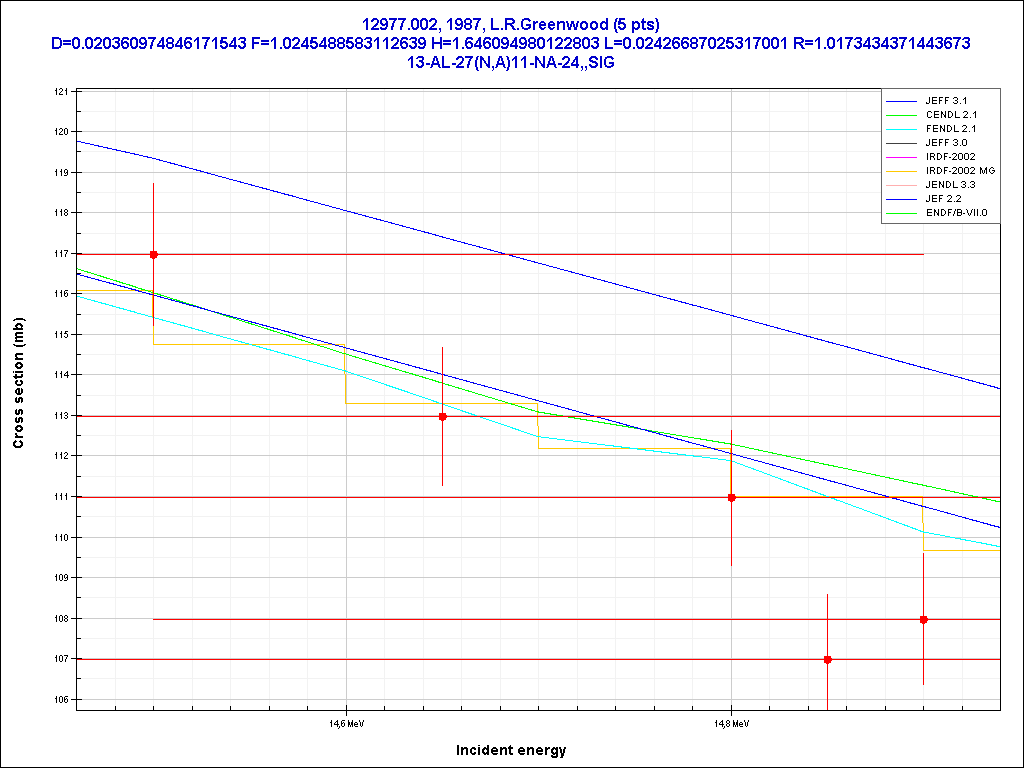The height and width of the screenshot is (768, 1024).
Task: Click the 13-AL-27(N,A)11-NA-24,,SIG reaction label
Action: [511, 62]
